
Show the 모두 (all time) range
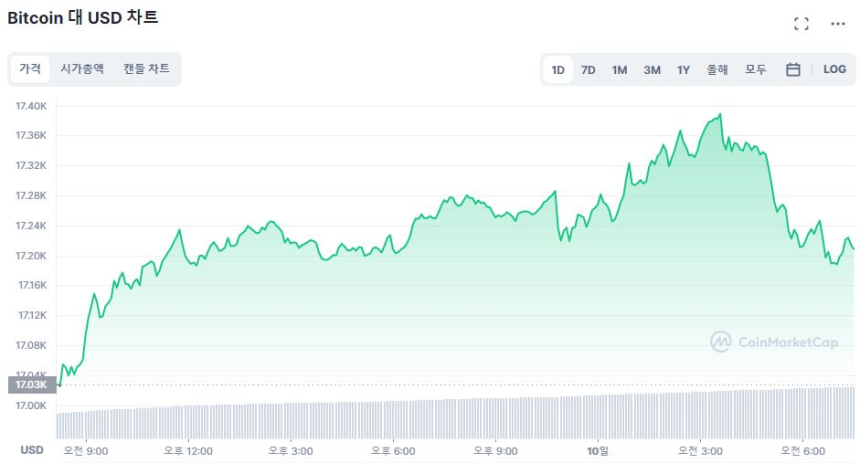[755, 70]
